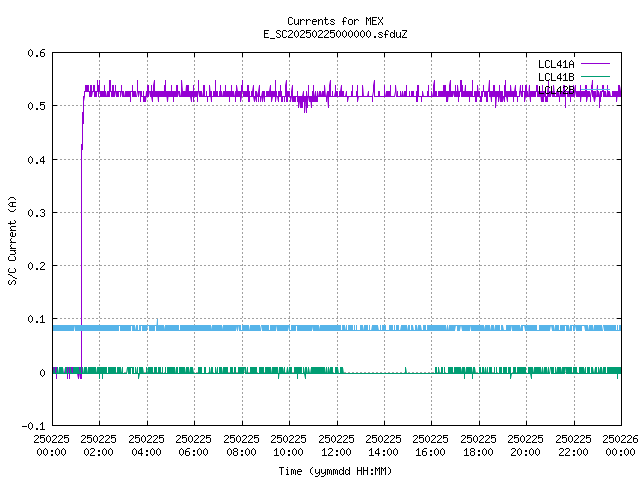640x480 pixels.
Task: Click the 250225 16:00 x-axis tick label
Action: tap(430, 445)
